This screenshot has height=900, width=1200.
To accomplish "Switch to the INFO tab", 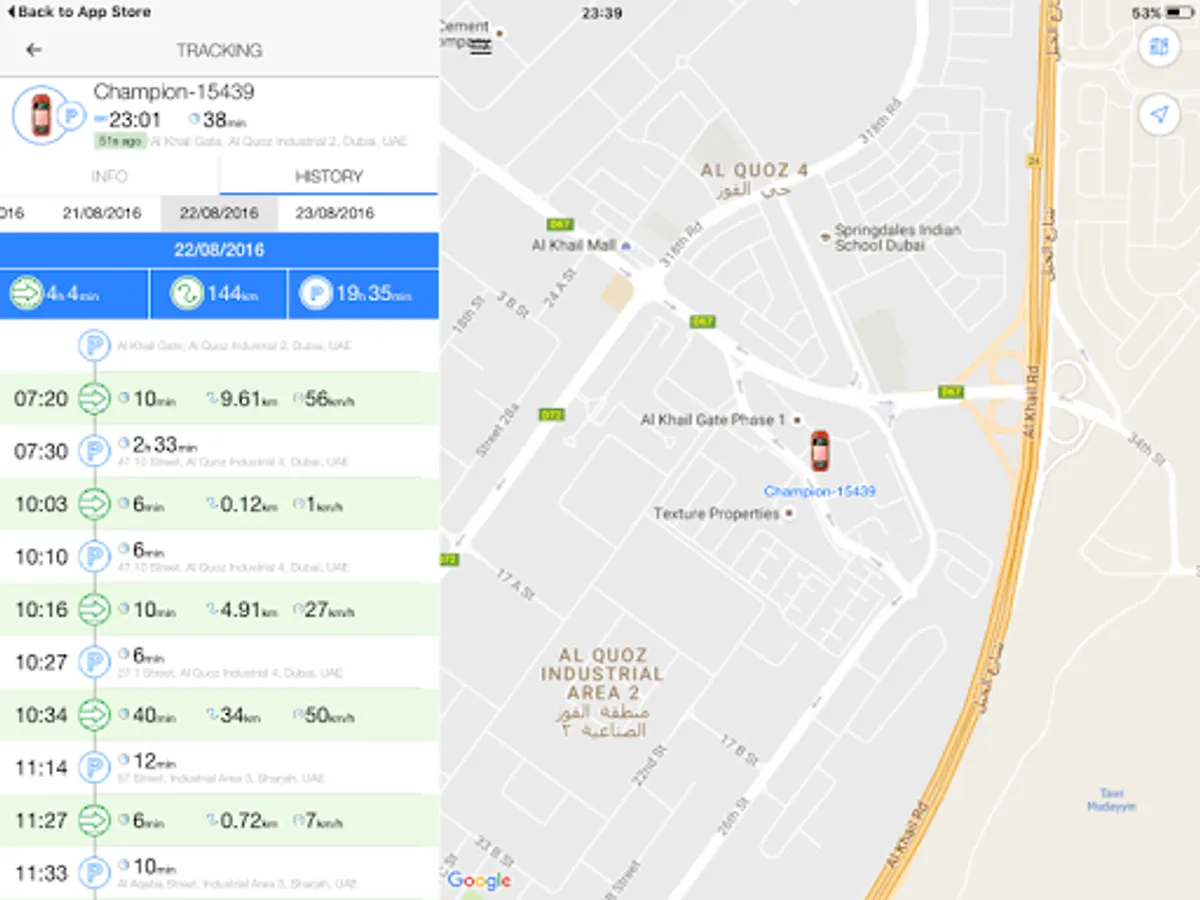I will coord(109,176).
